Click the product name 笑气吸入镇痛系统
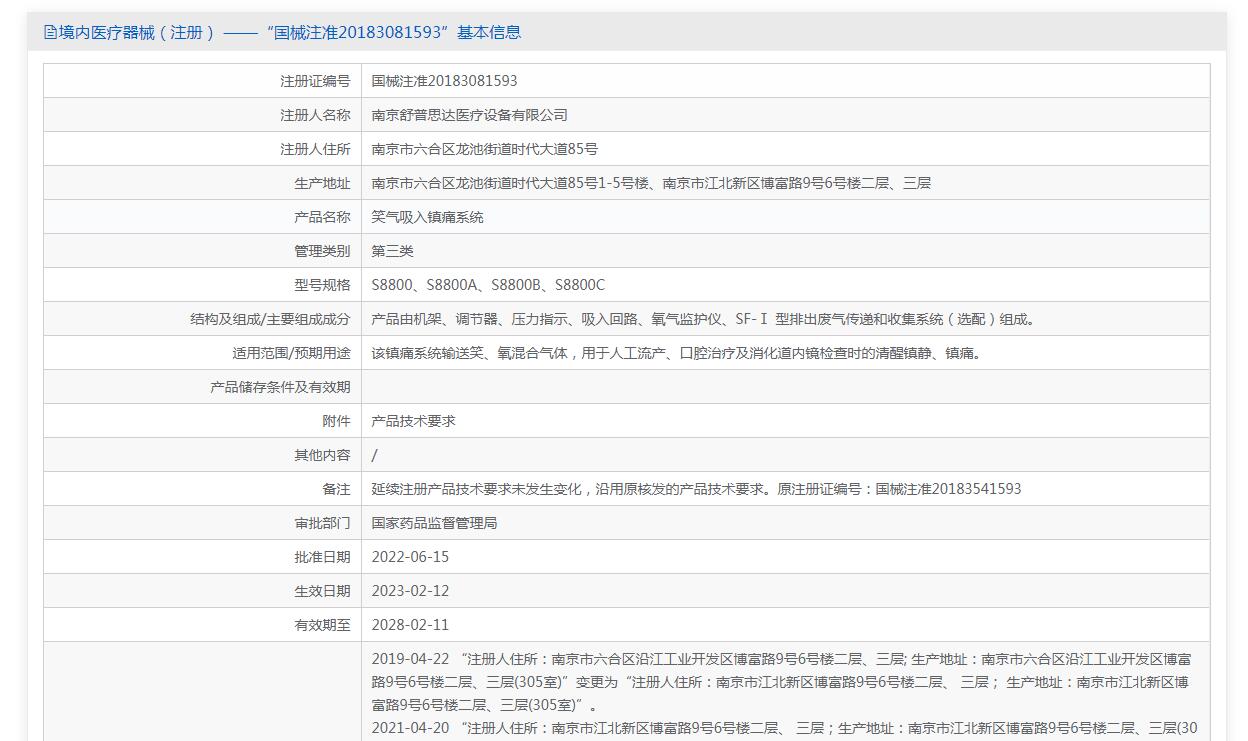The width and height of the screenshot is (1248, 741). [x=427, y=217]
